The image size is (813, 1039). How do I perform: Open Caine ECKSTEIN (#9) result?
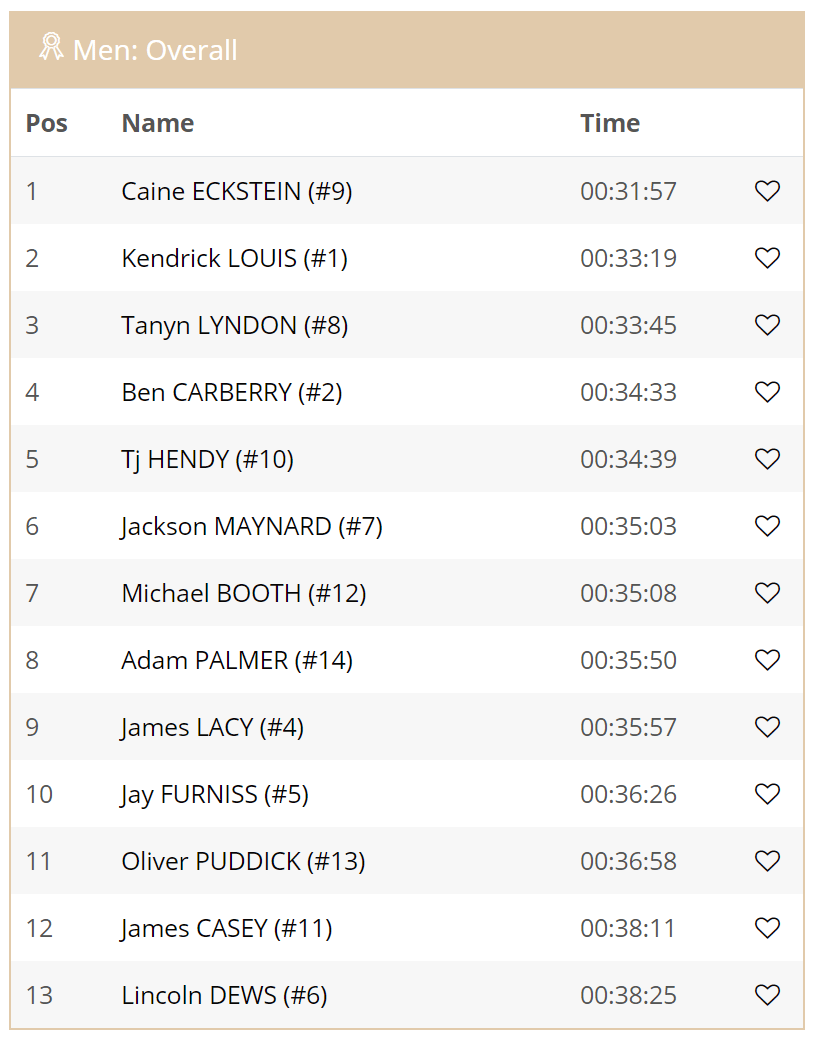click(237, 191)
